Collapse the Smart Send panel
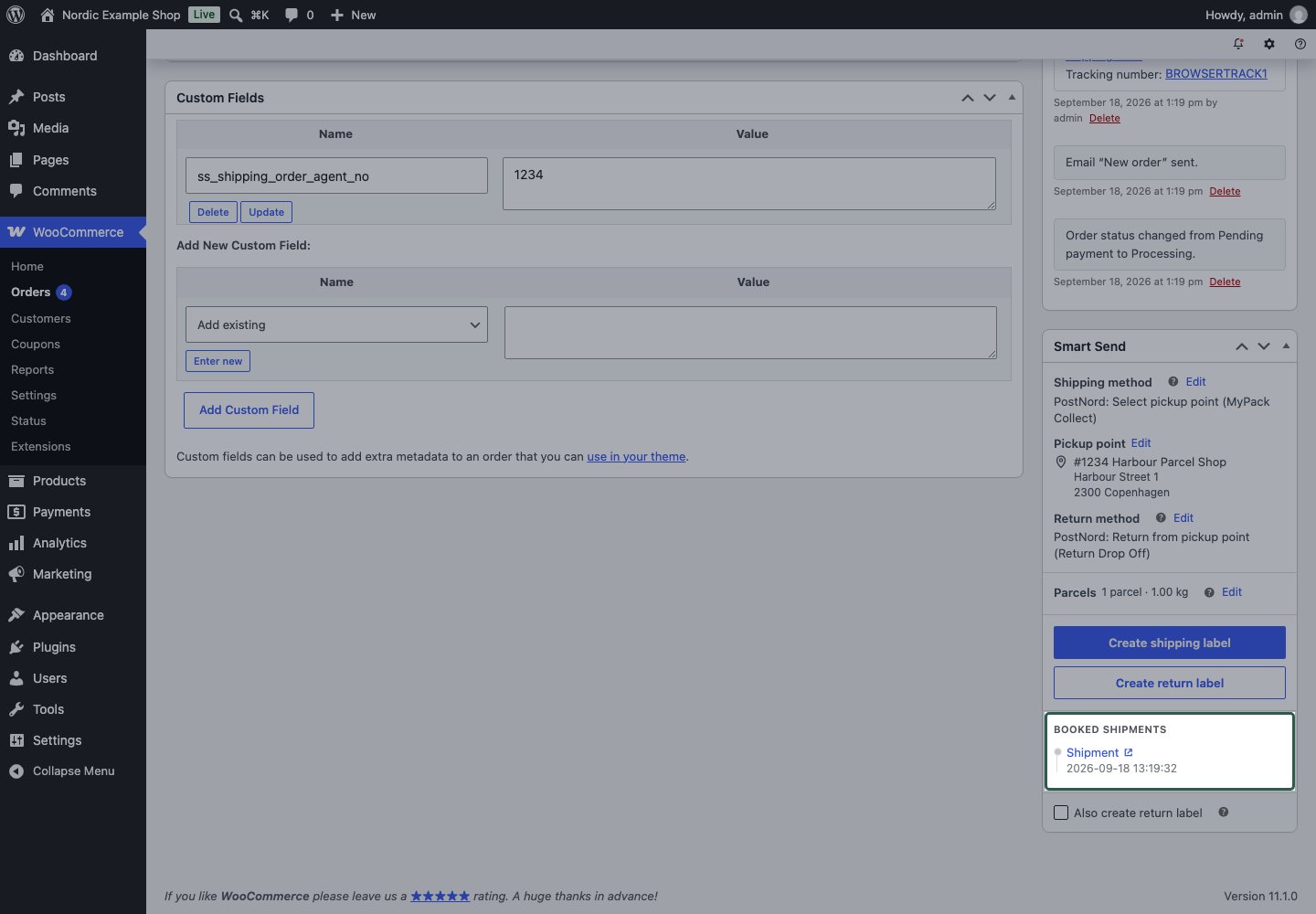The image size is (1316, 914). pos(1286,346)
